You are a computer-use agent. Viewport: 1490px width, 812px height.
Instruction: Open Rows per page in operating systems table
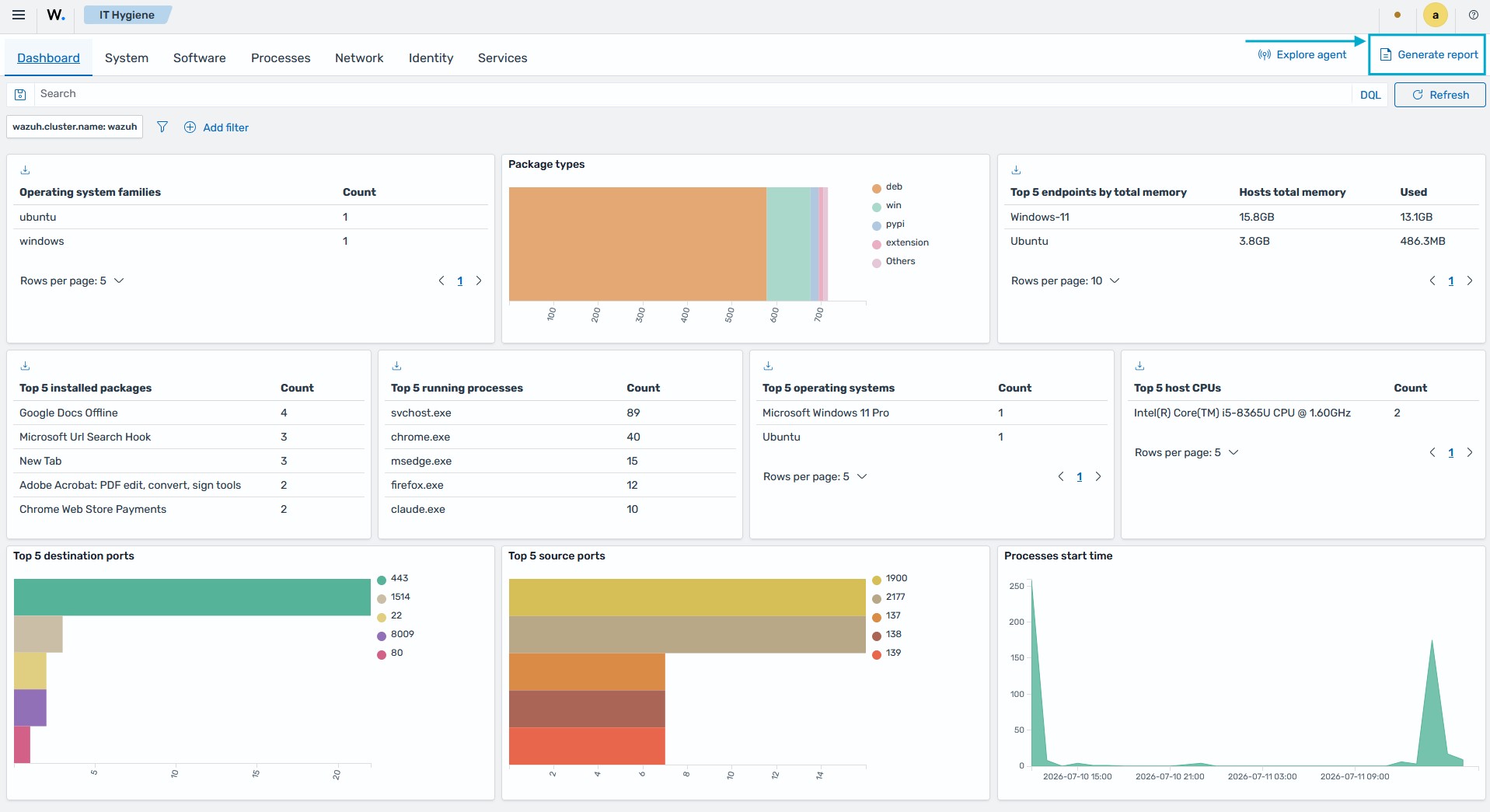(815, 476)
